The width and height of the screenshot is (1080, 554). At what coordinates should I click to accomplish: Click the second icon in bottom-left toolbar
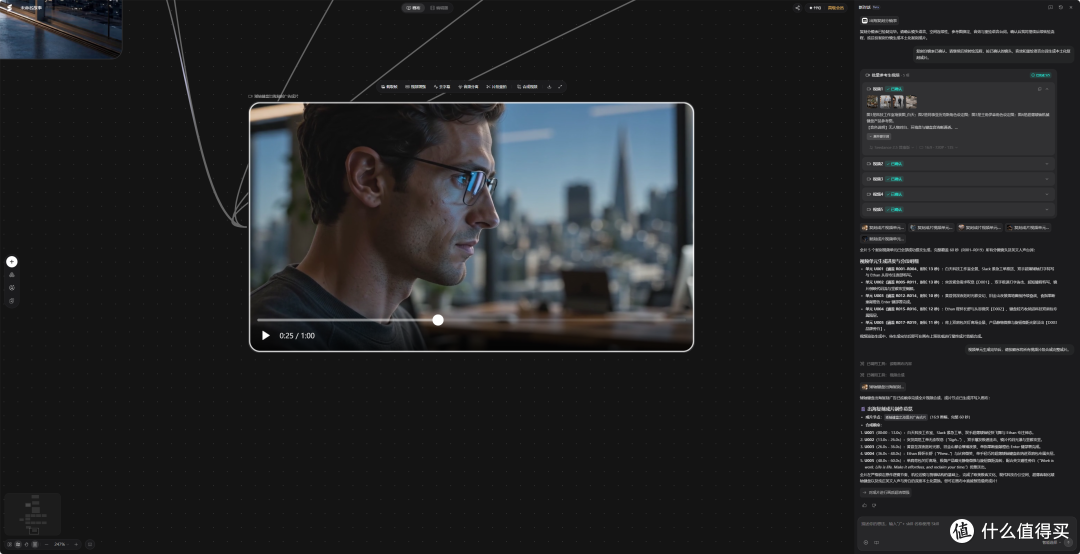pos(18,544)
